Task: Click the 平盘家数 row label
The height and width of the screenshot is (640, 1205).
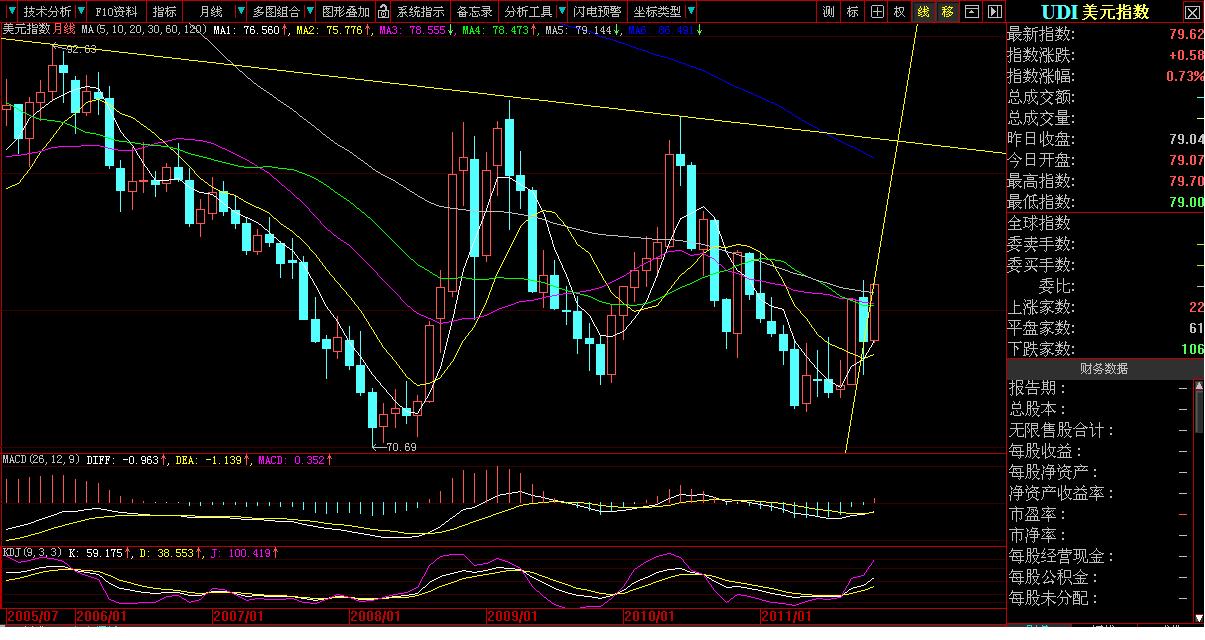Action: tap(1041, 328)
